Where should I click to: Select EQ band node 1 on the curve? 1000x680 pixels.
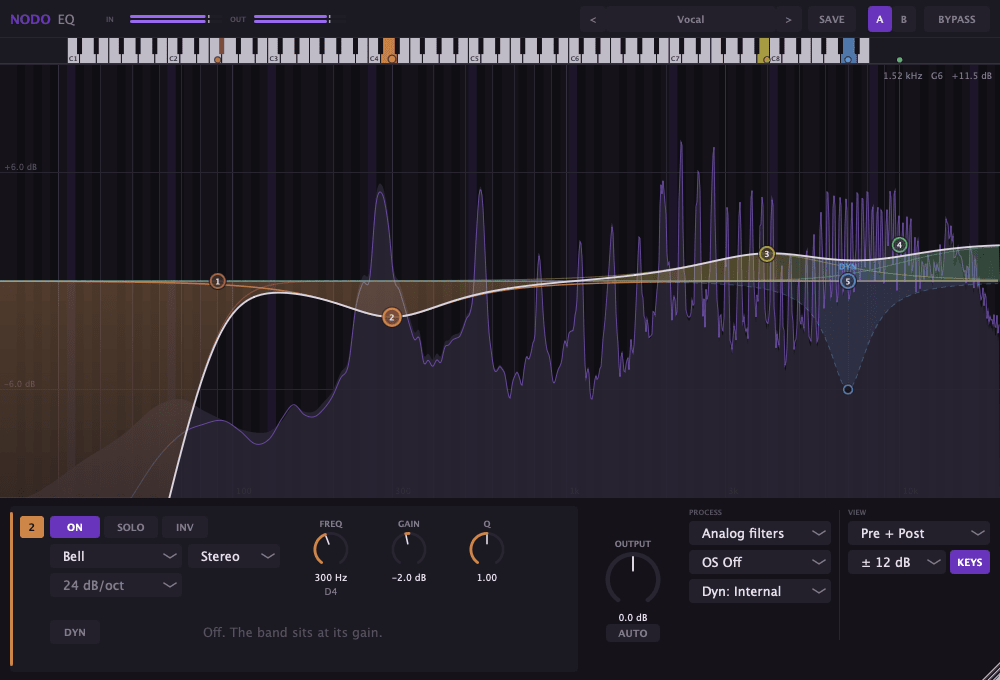click(x=217, y=281)
